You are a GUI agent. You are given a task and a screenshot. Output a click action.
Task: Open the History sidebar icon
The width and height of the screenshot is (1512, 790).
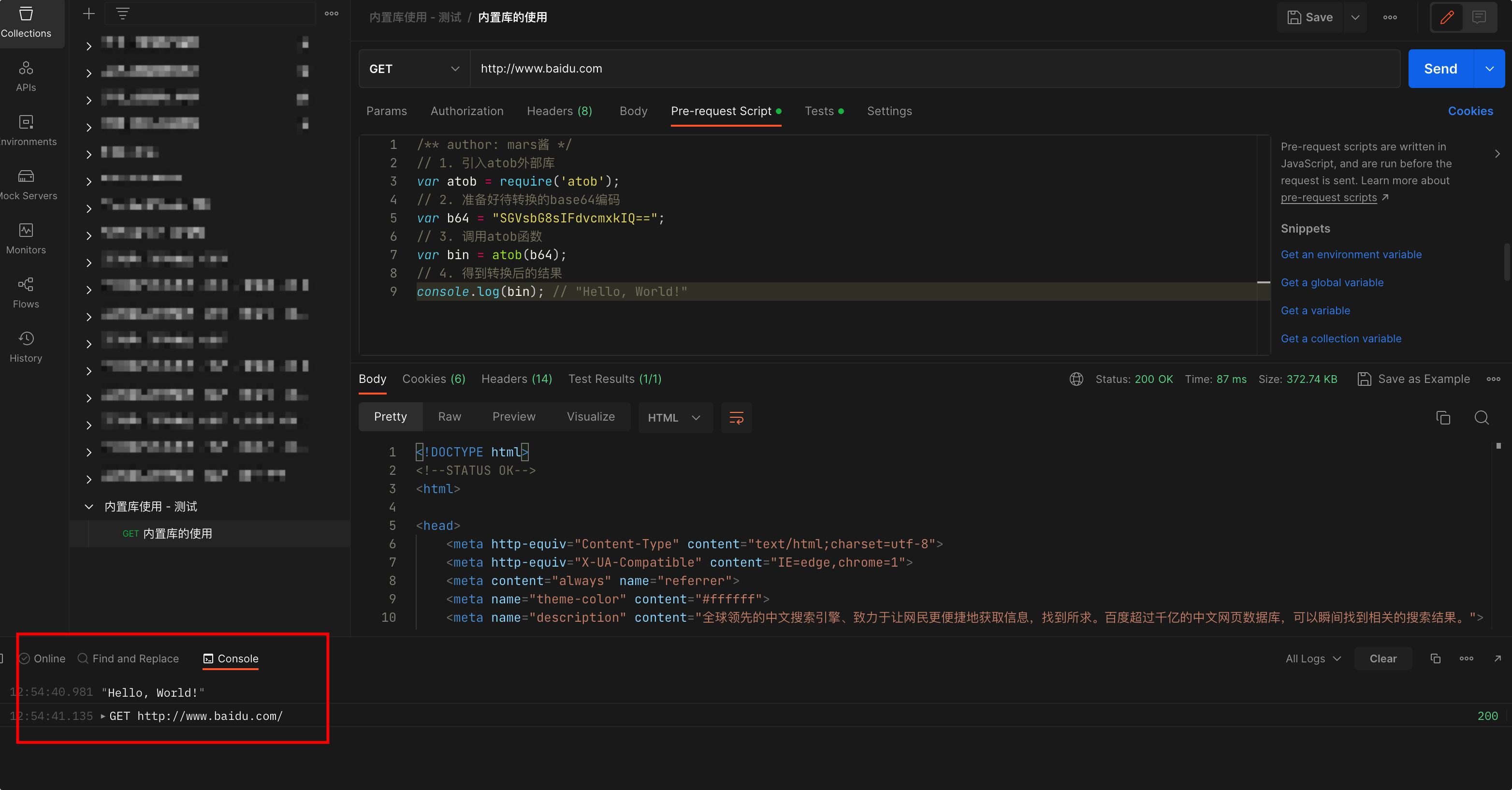tap(26, 346)
